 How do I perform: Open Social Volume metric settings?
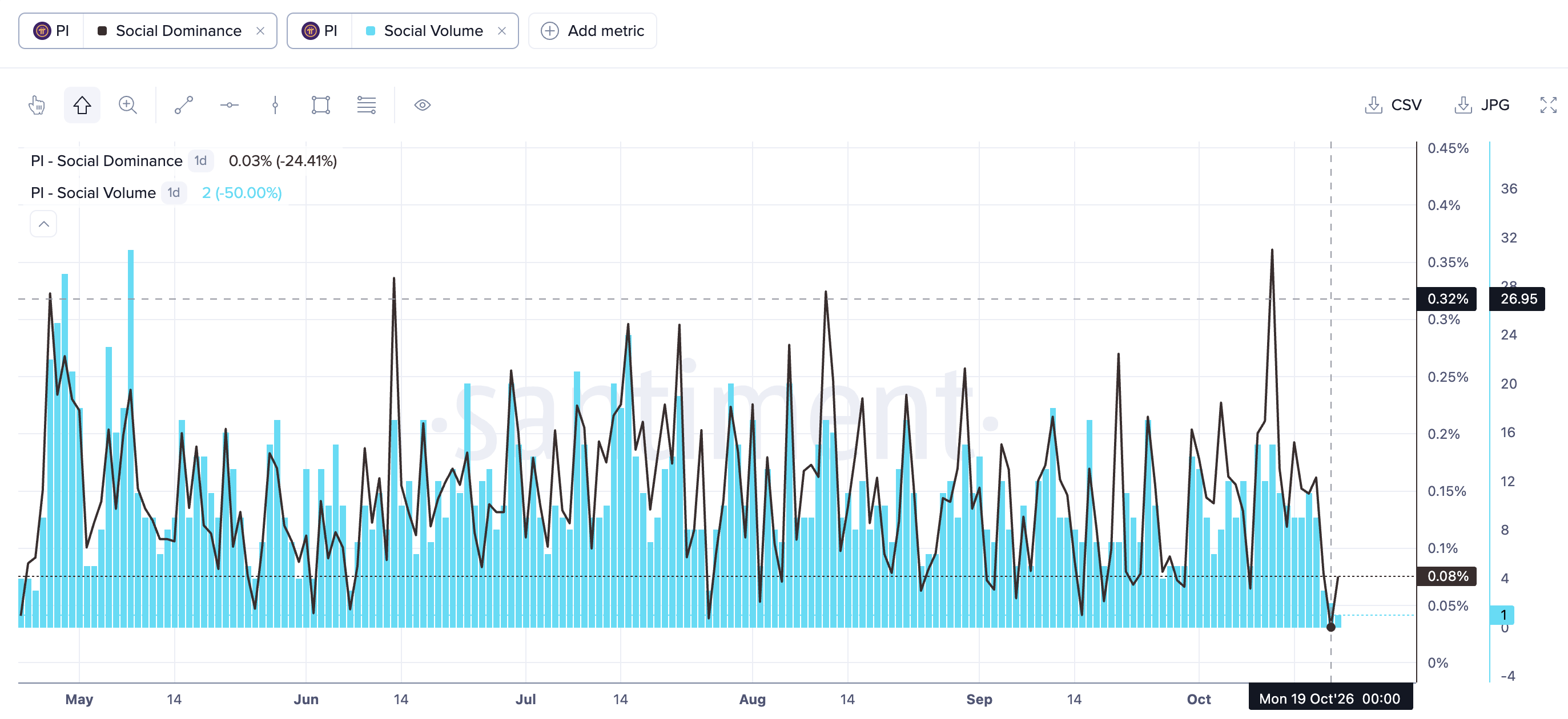point(433,31)
